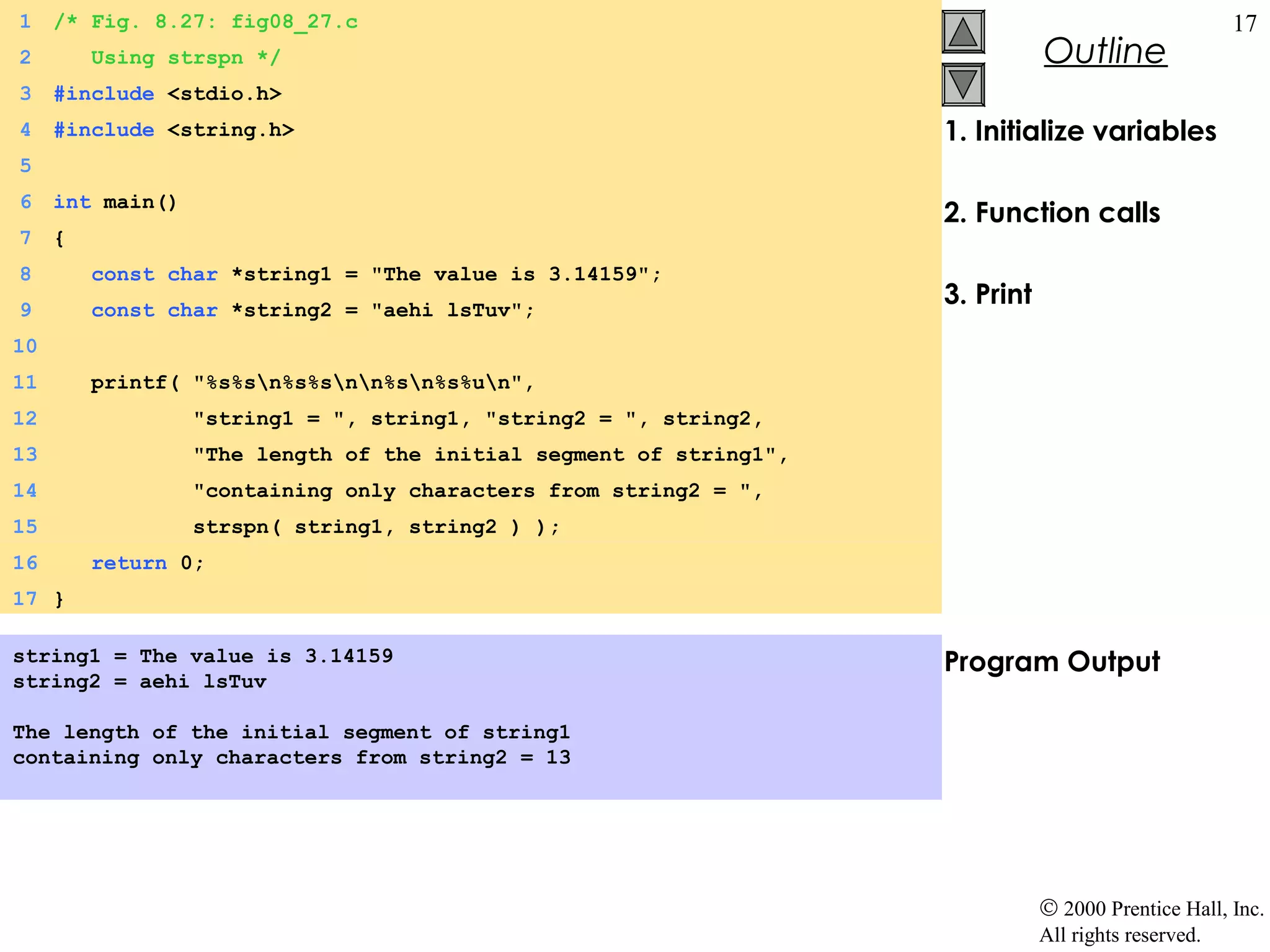Click output line 'string1 = The value is 3.14159'
The height and width of the screenshot is (952, 1270).
(x=203, y=656)
